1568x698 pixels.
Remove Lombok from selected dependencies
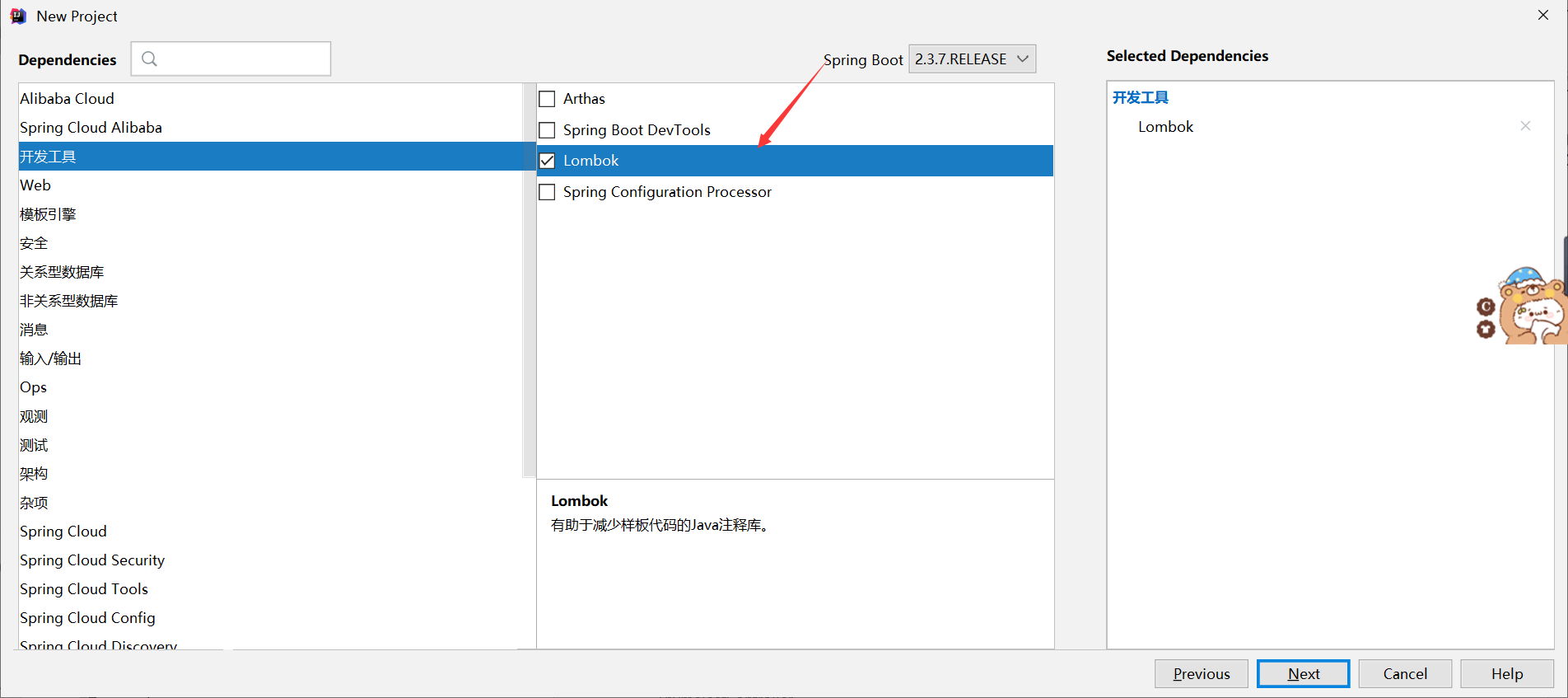coord(1525,126)
